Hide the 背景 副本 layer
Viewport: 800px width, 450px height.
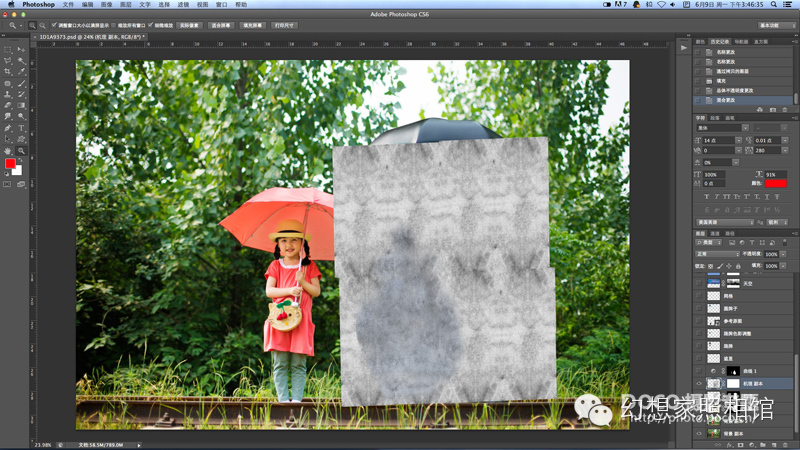pyautogui.click(x=699, y=434)
